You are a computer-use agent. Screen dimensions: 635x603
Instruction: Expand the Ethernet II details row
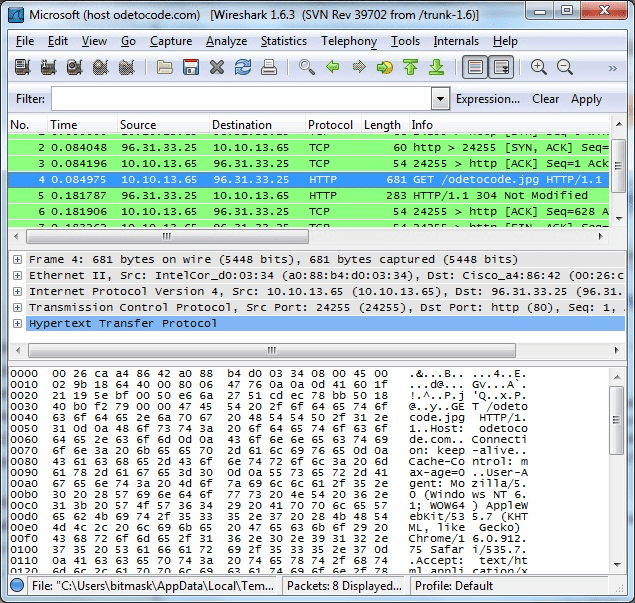[x=18, y=275]
